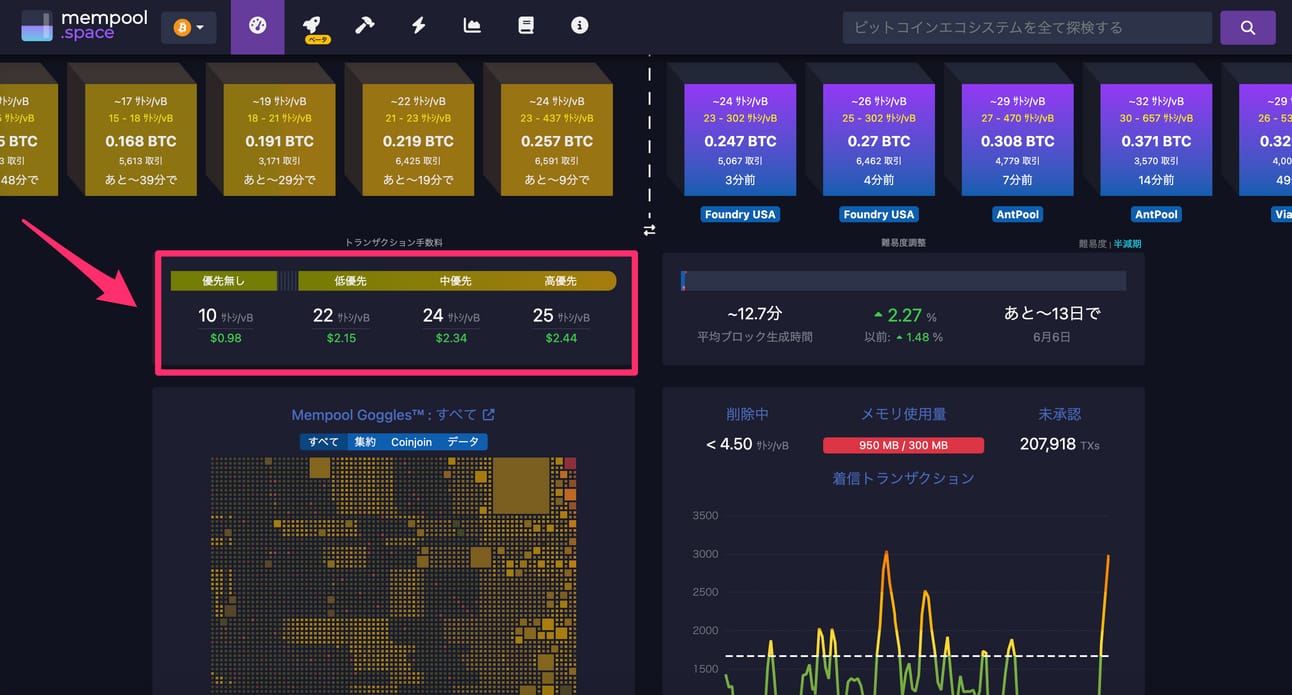Swap block direction with the arrows icon
The height and width of the screenshot is (695, 1292).
(649, 230)
